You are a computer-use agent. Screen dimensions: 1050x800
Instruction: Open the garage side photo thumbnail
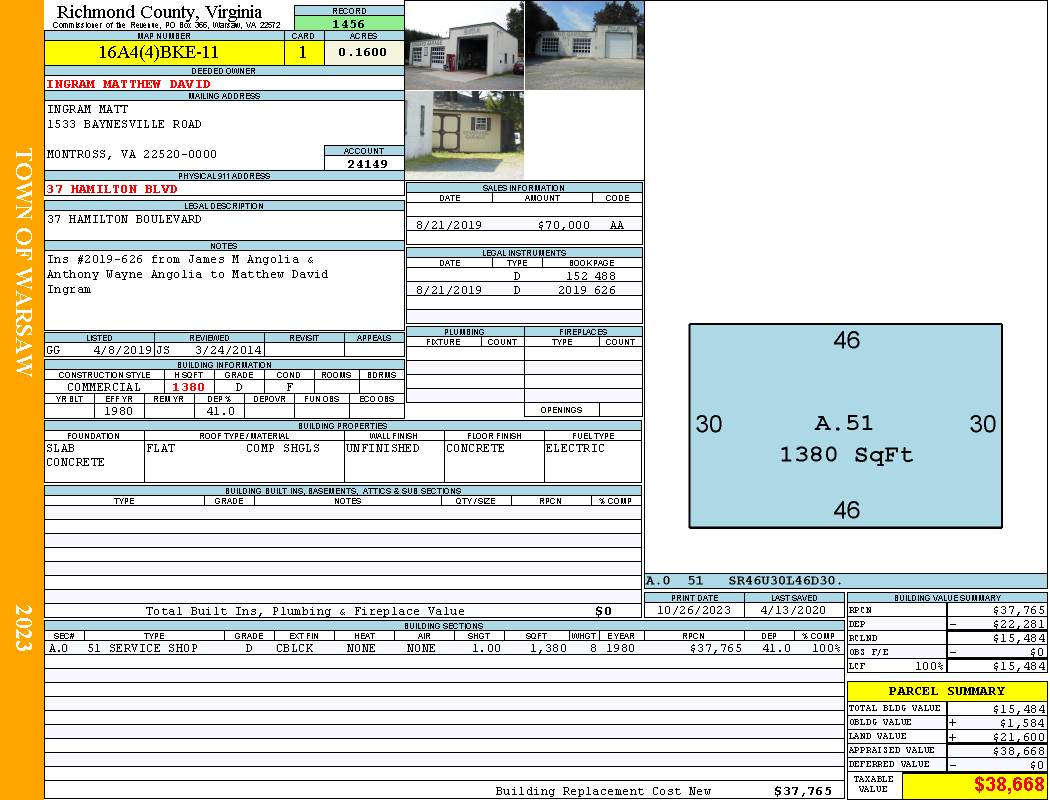[x=585, y=45]
